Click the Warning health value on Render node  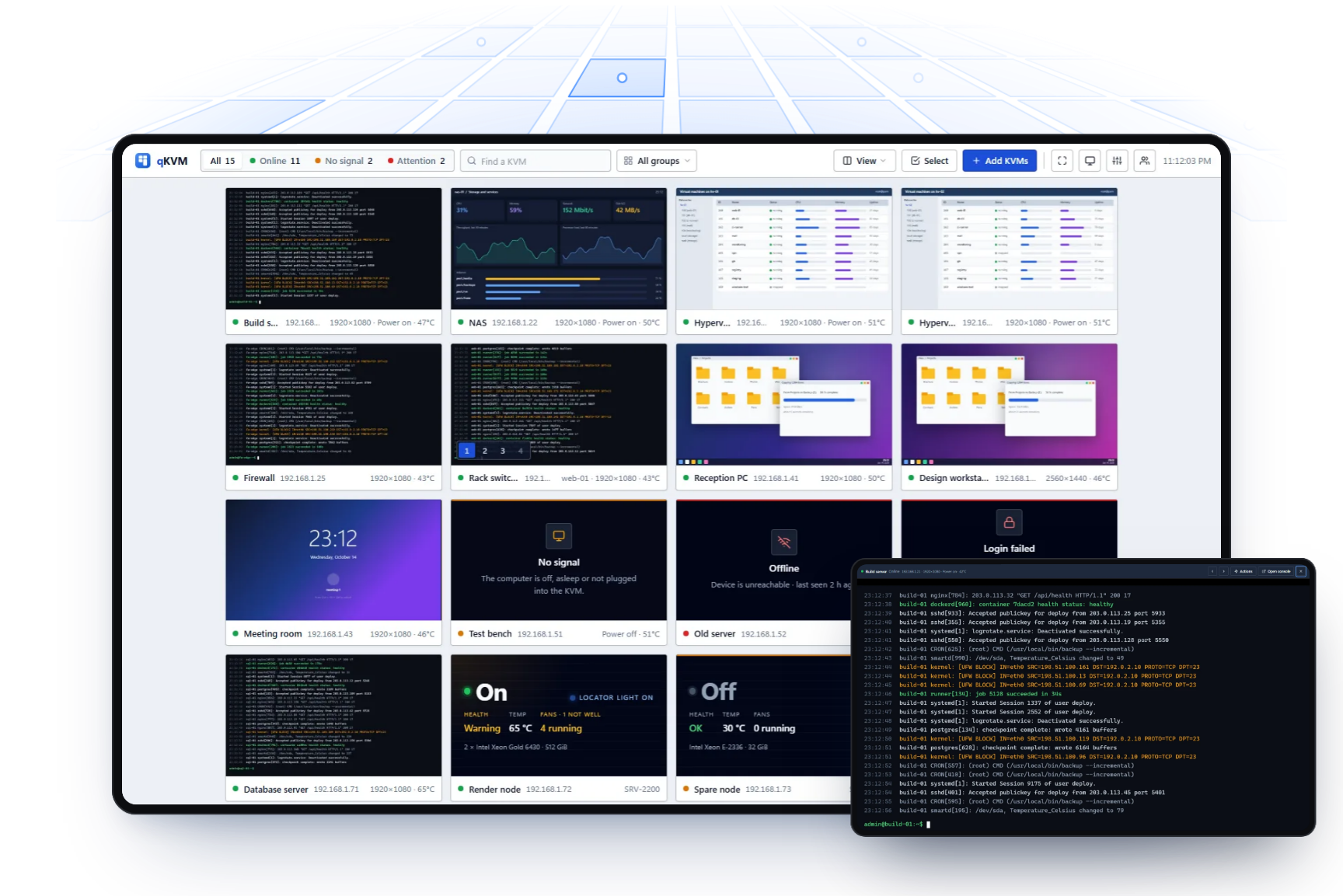point(482,728)
